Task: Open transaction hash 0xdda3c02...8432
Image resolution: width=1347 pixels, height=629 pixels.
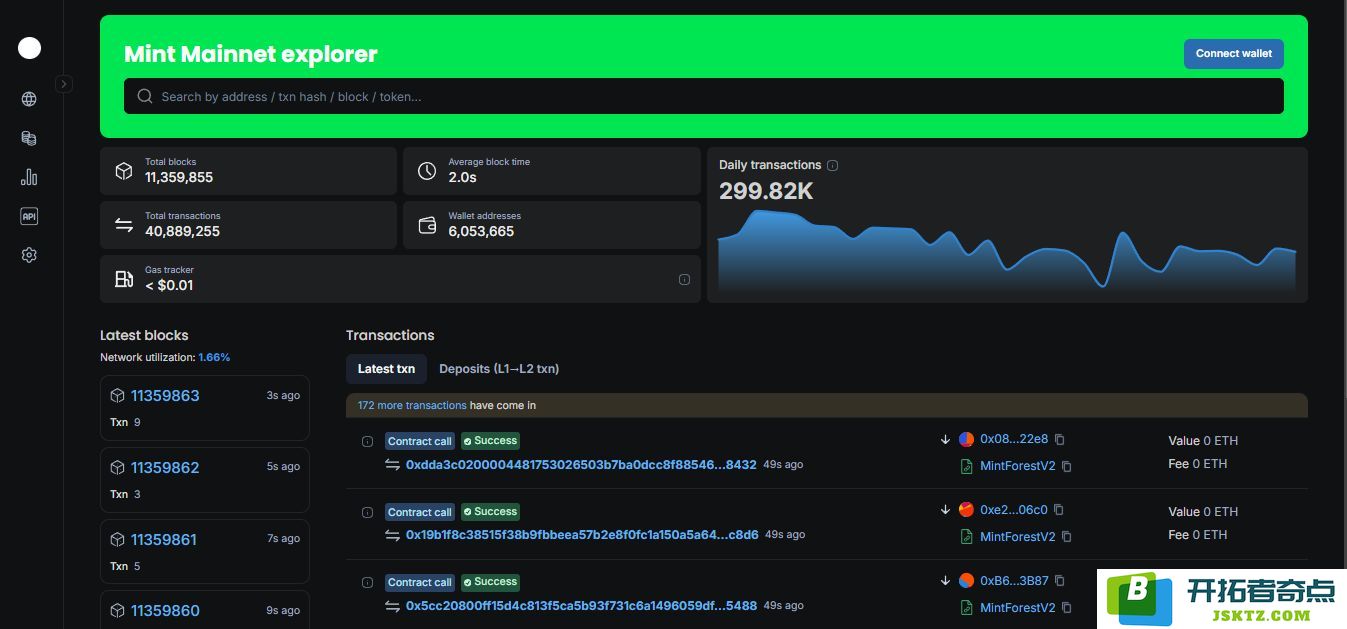Action: point(581,465)
